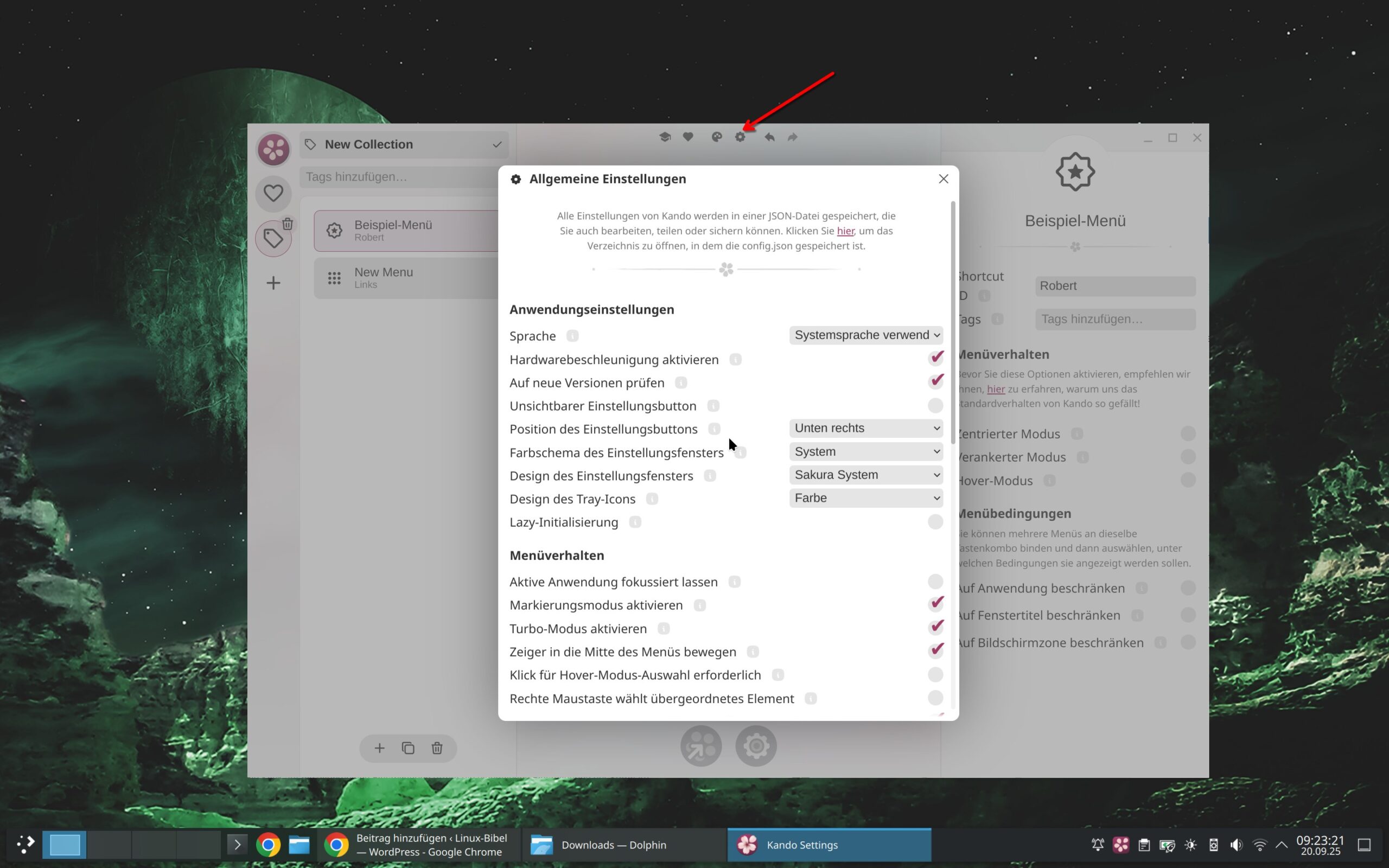Click Tags hinzufügen field in right panel
Screen dimensions: 1389x868
point(1115,319)
